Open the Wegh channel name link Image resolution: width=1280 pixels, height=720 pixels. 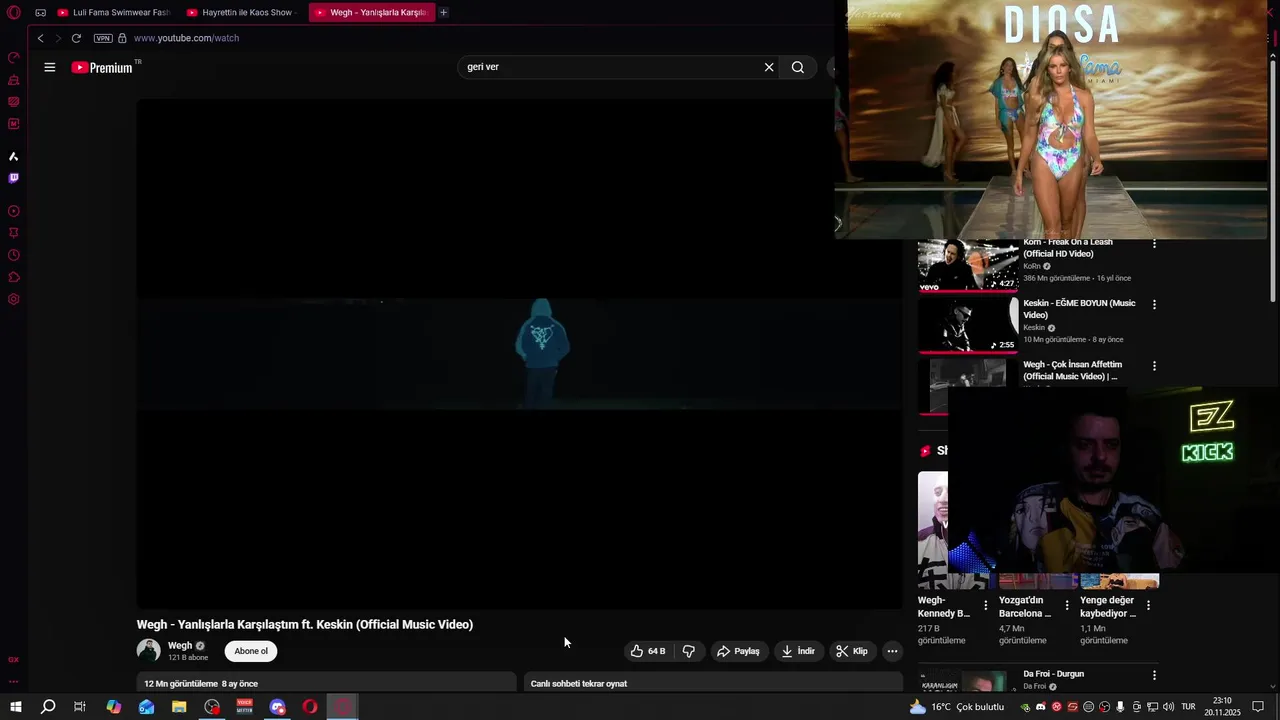pyautogui.click(x=180, y=646)
